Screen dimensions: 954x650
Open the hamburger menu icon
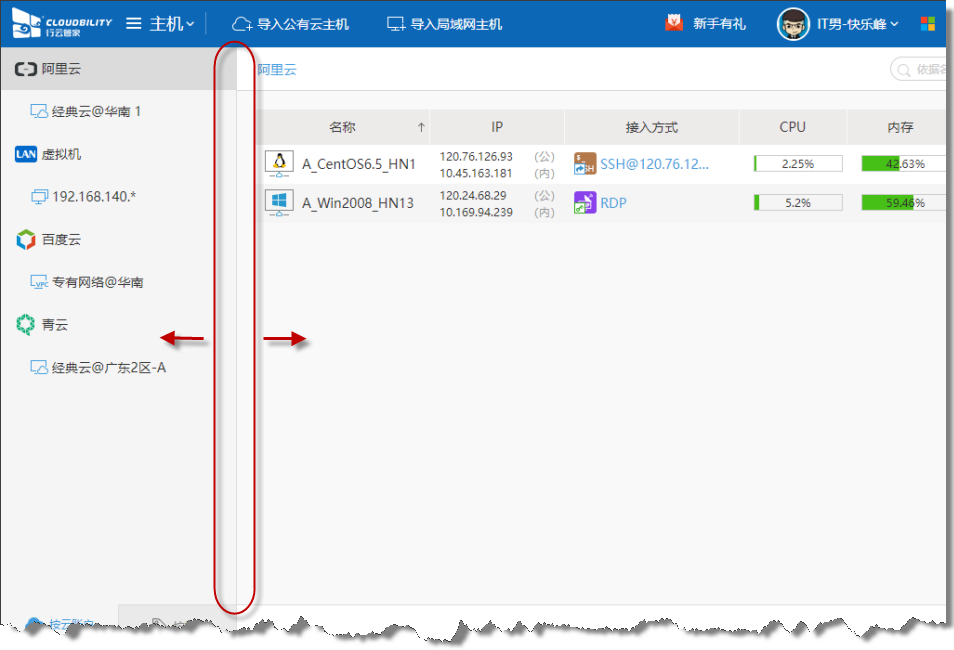coord(133,24)
